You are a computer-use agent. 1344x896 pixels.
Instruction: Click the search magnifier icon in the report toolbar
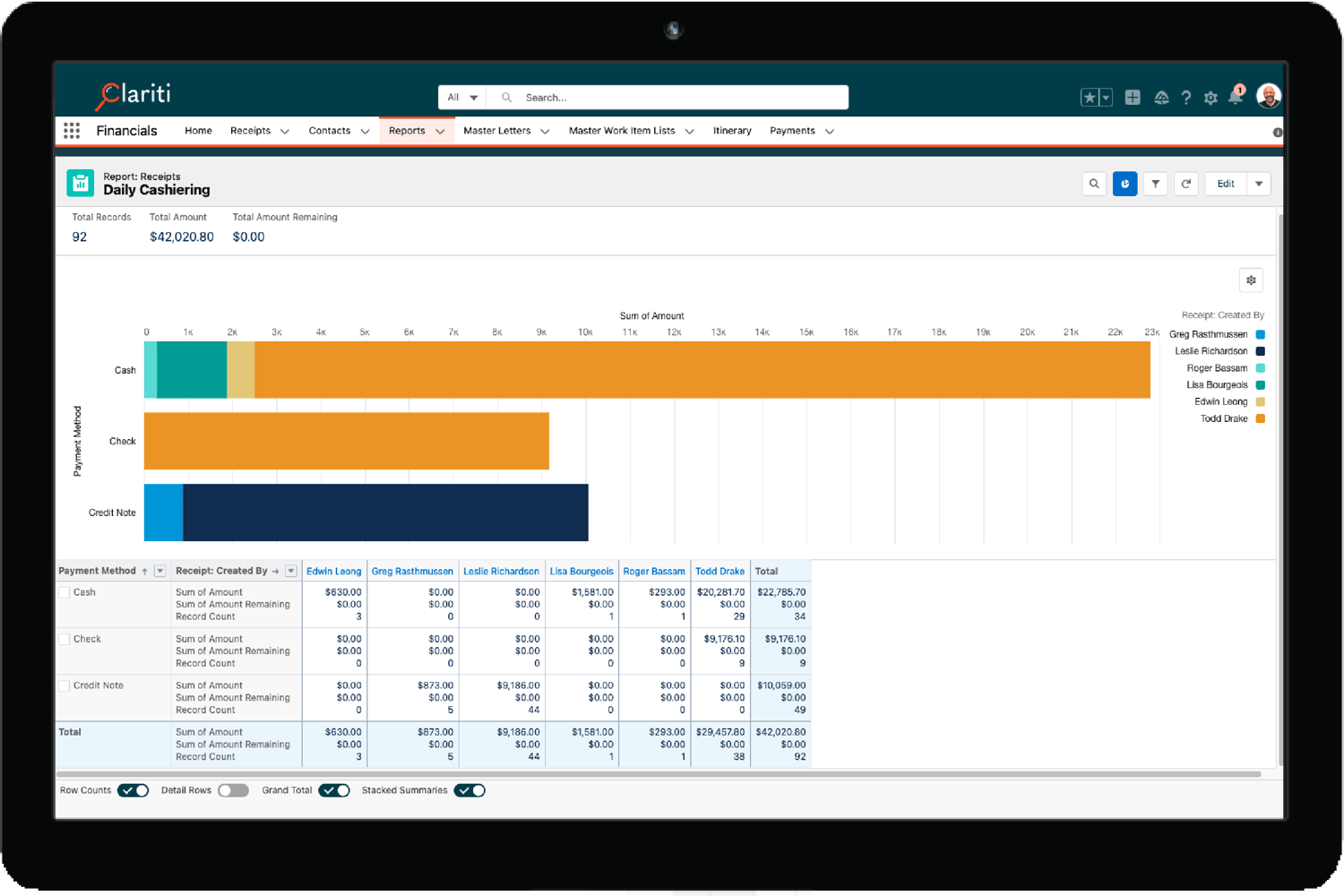1094,184
